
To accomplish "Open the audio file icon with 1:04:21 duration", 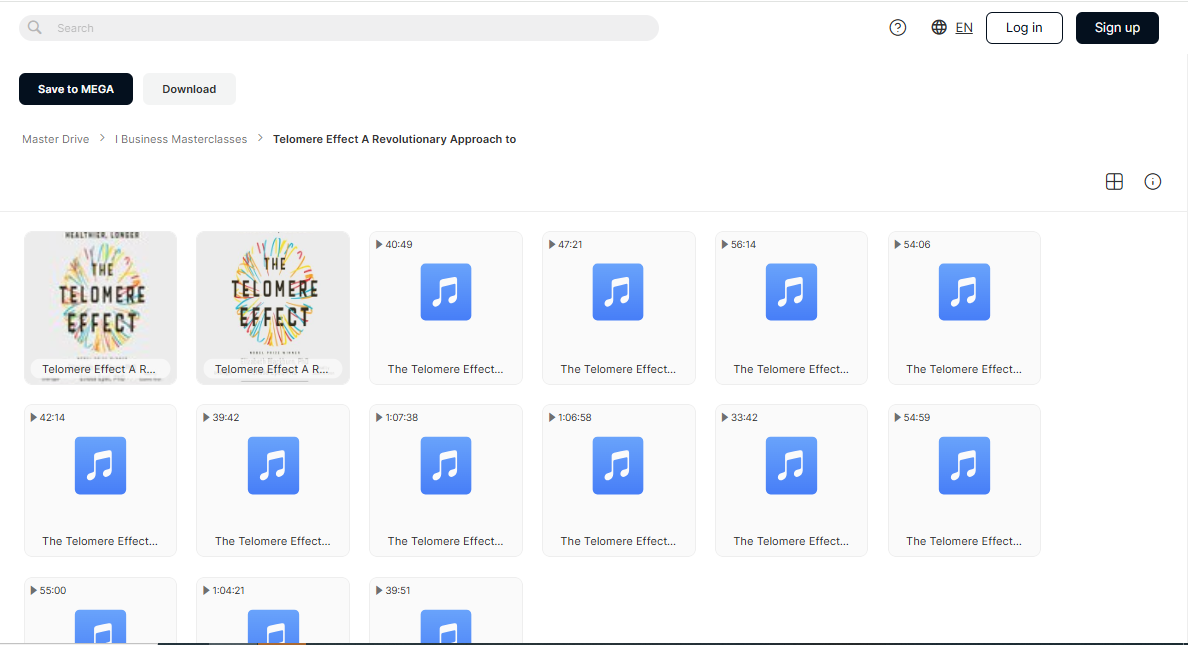I will pos(273,627).
